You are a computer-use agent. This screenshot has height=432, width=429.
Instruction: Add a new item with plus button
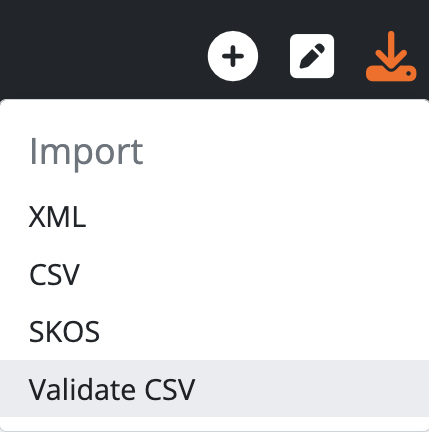[x=233, y=56]
